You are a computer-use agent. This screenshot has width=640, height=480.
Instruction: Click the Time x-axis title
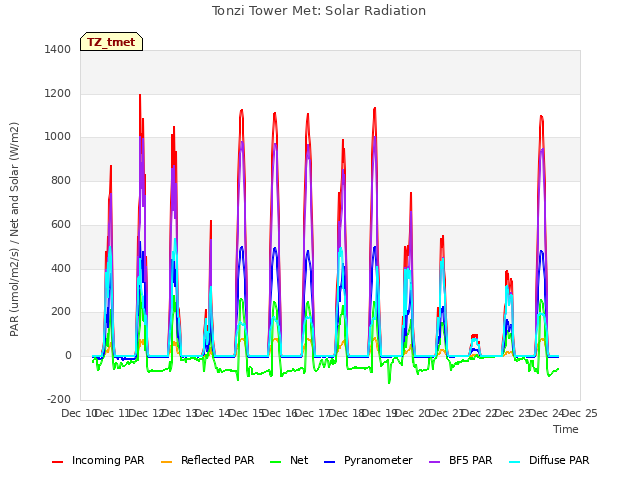(566, 429)
